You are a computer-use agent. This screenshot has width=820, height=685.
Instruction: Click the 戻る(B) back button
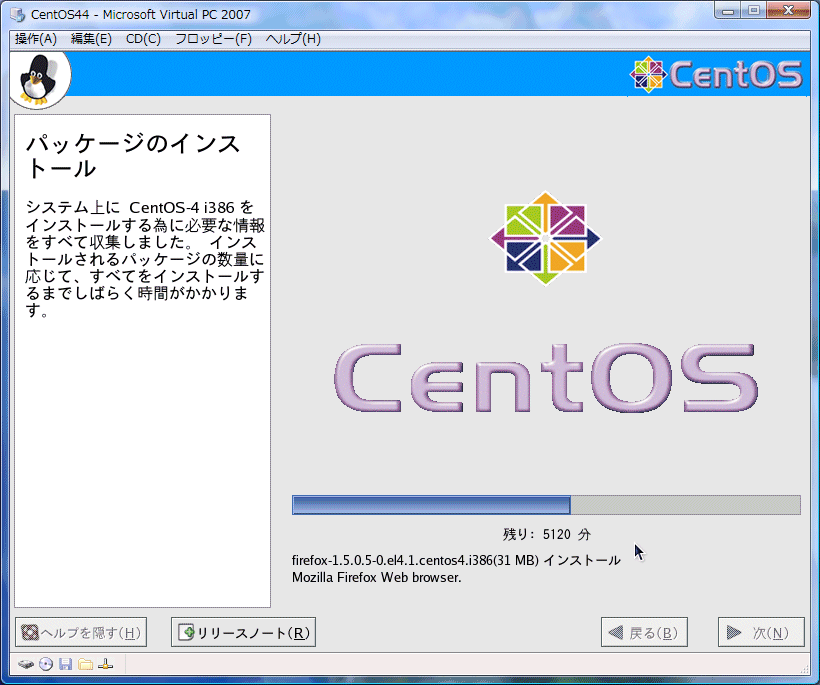644,632
